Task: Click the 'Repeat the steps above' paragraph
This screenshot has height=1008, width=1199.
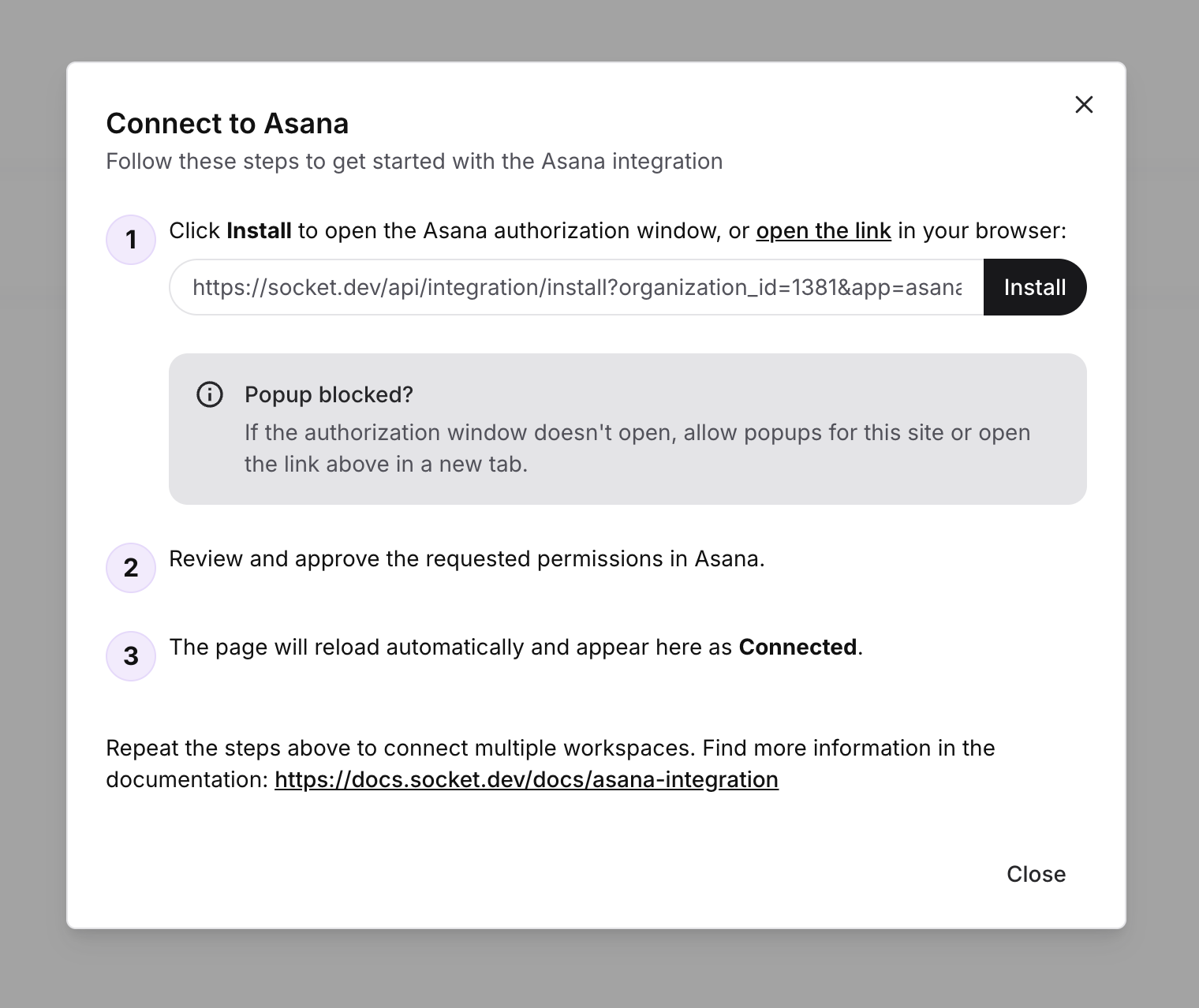Action: (551, 763)
